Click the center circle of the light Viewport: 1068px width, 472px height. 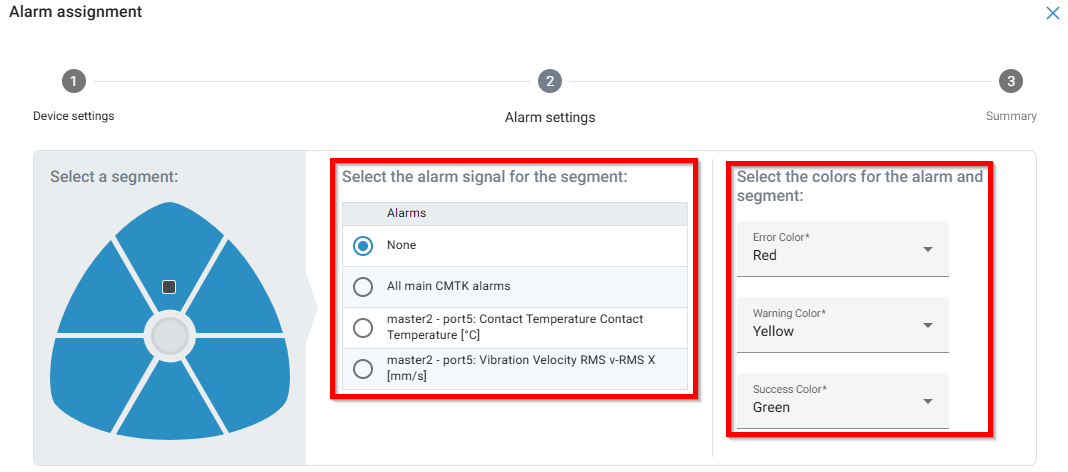(170, 337)
